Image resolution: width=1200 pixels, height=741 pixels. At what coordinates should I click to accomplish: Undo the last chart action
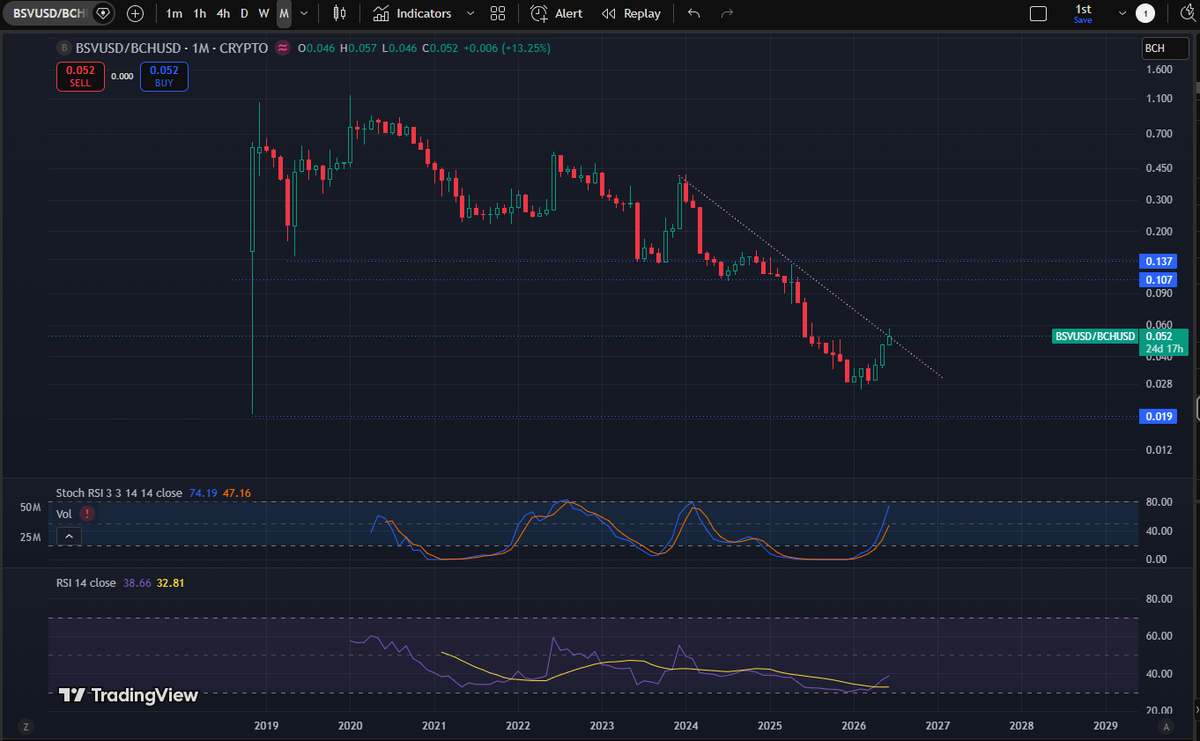pos(694,14)
